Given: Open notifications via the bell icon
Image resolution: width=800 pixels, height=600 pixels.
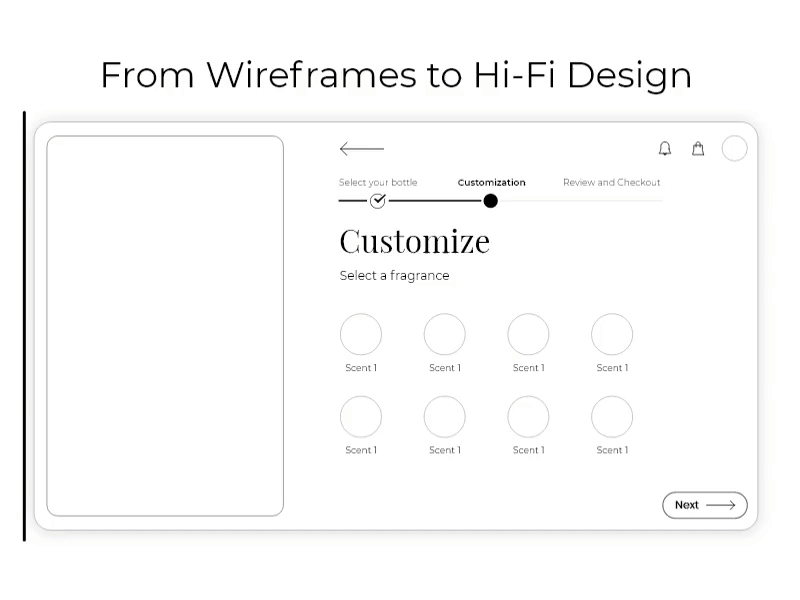Looking at the screenshot, I should pos(664,148).
